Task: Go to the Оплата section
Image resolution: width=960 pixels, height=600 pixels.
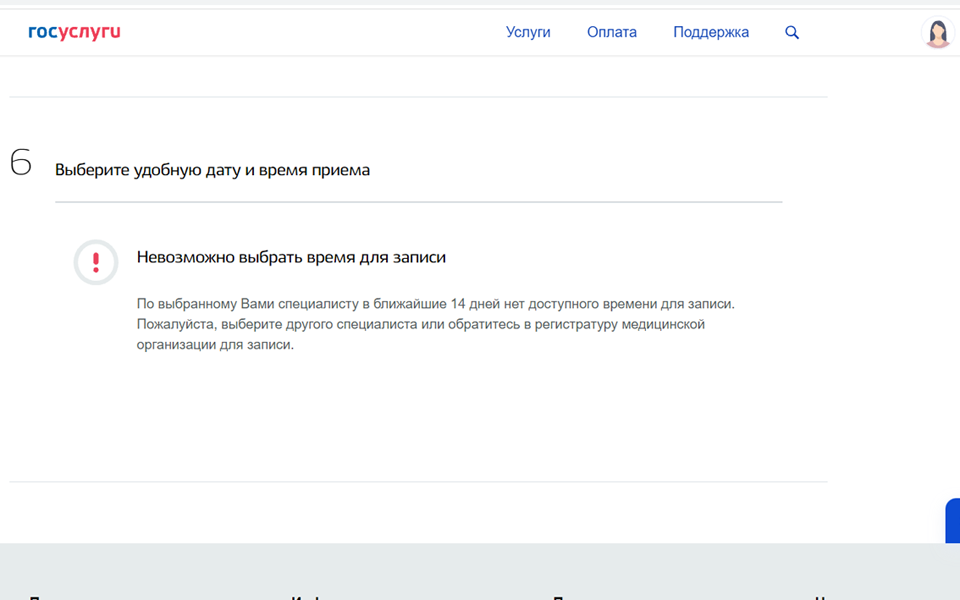Action: [611, 32]
